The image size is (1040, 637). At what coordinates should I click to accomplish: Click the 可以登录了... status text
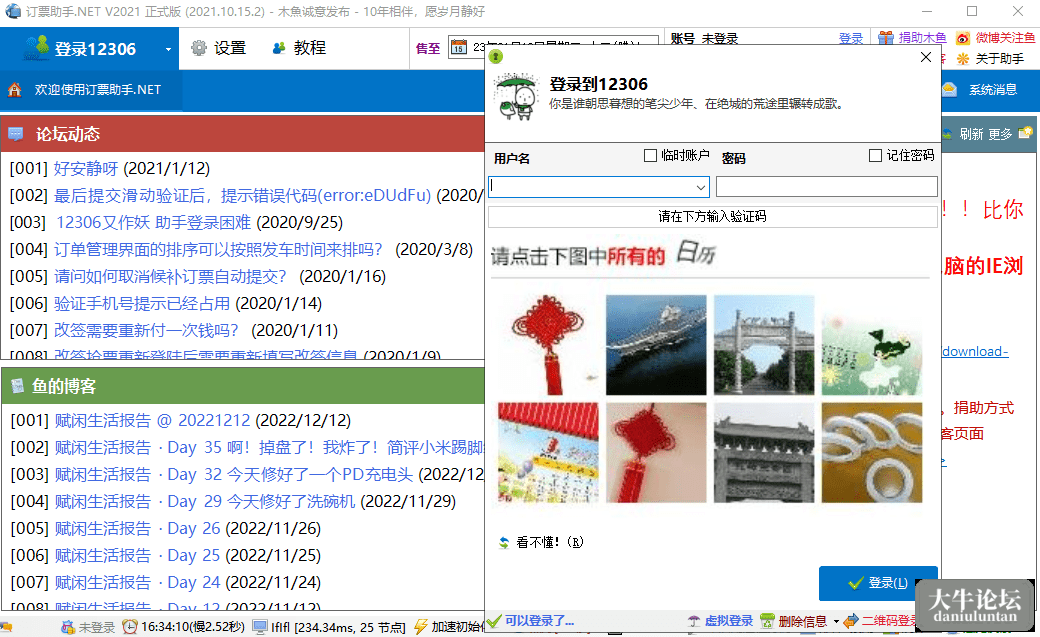pyautogui.click(x=539, y=621)
